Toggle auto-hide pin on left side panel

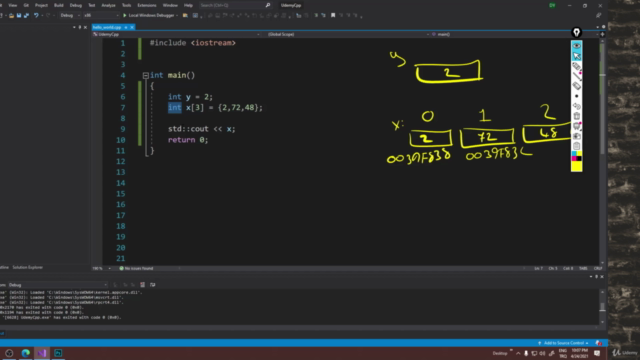pos(80,27)
